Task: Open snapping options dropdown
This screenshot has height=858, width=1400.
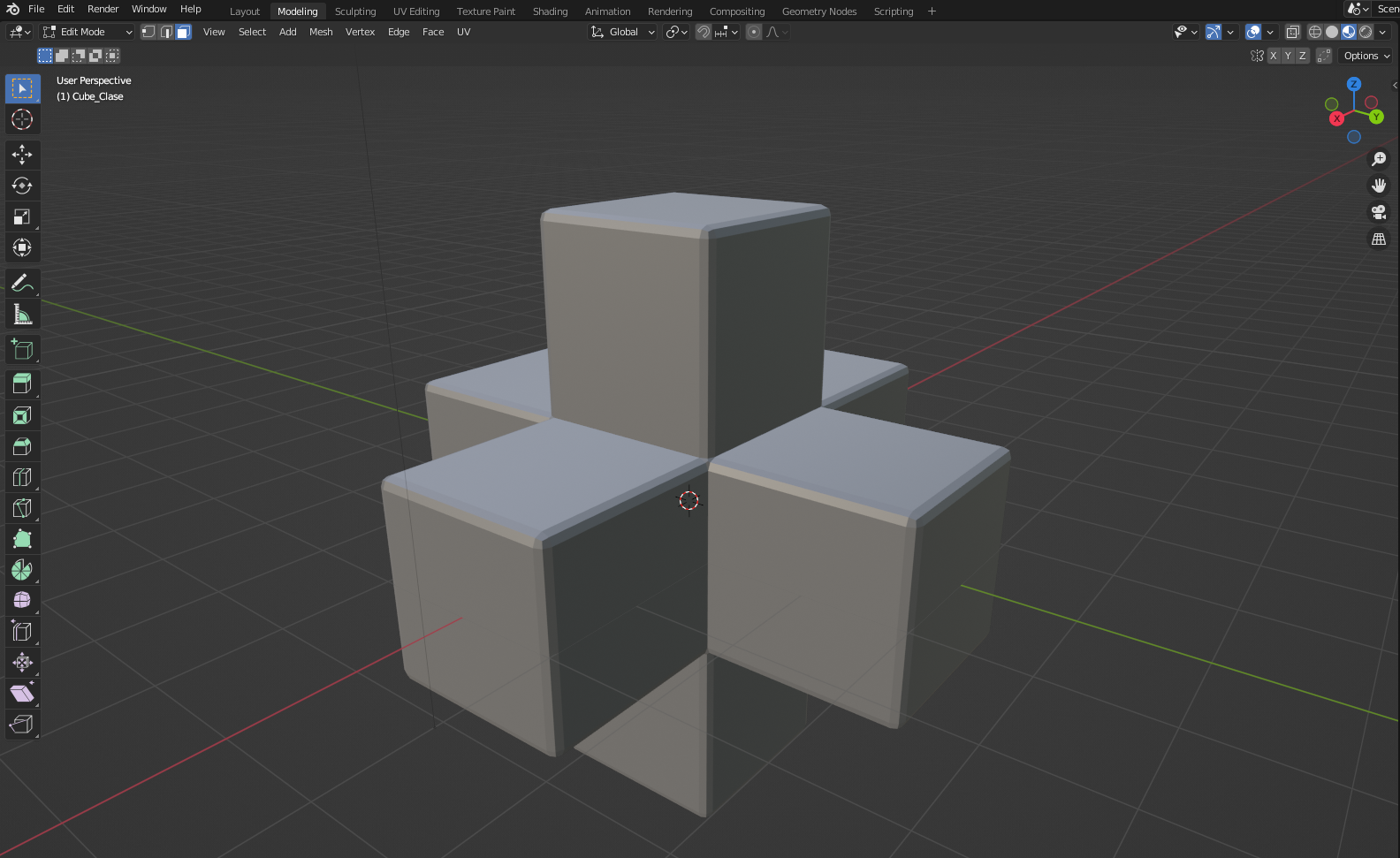Action: point(727,32)
